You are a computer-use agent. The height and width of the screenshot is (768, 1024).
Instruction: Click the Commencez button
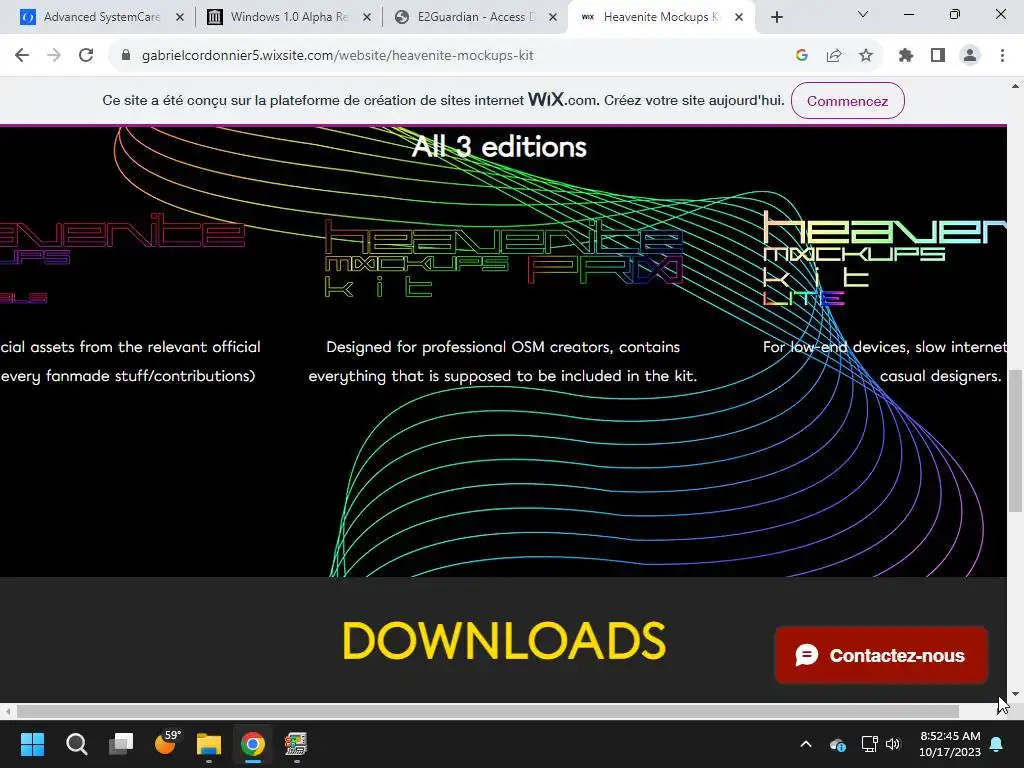[x=848, y=101]
